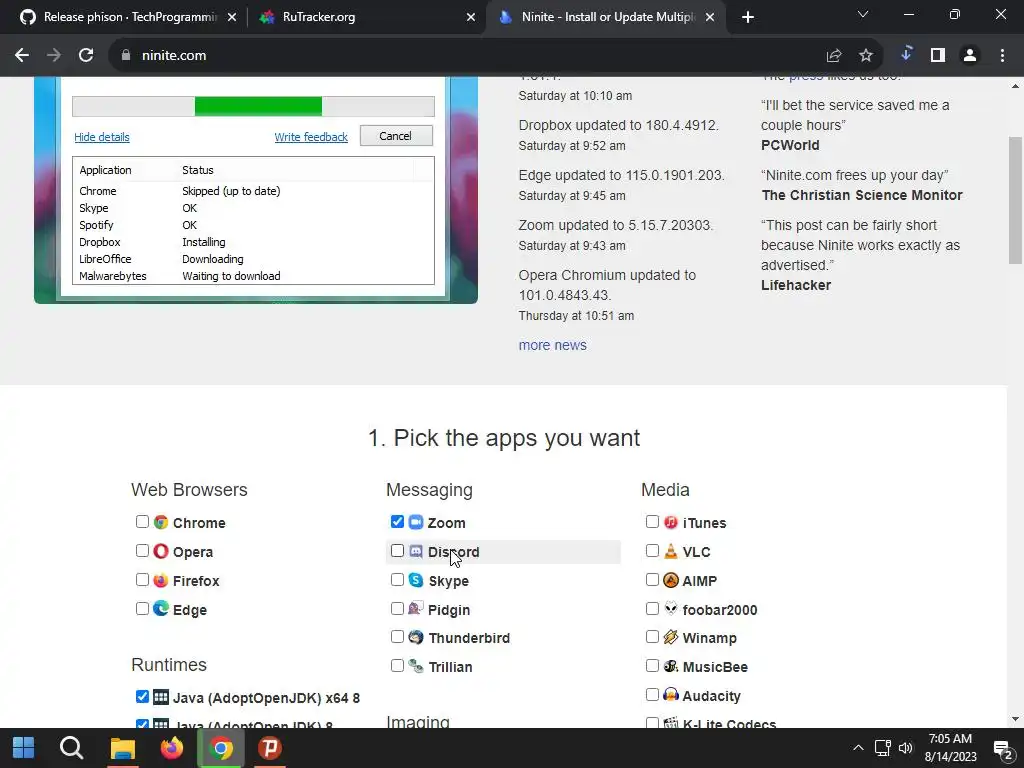Open Firefox from the taskbar
Image resolution: width=1024 pixels, height=768 pixels.
[172, 748]
